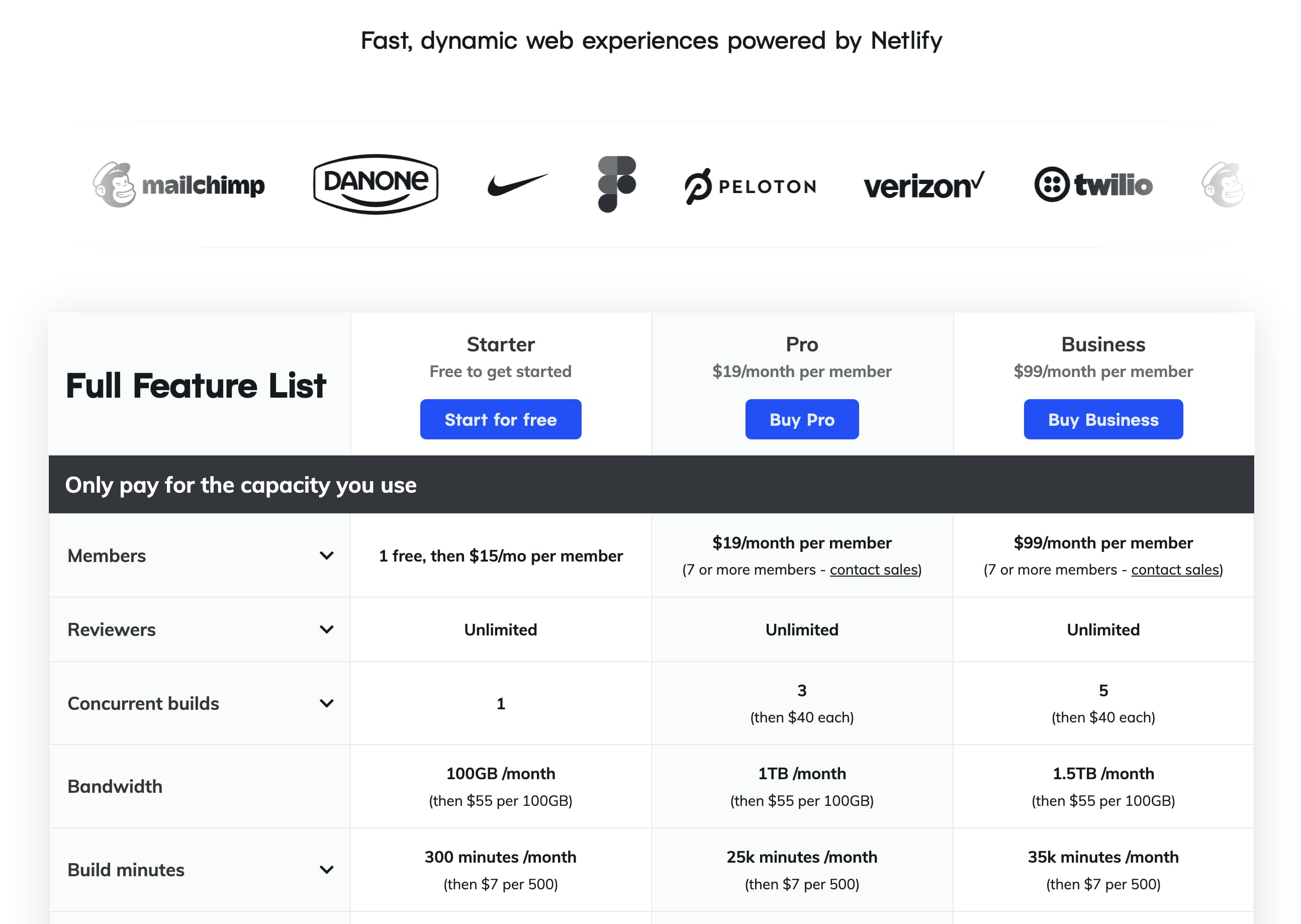Open contact sales link in Business column

[1175, 570]
